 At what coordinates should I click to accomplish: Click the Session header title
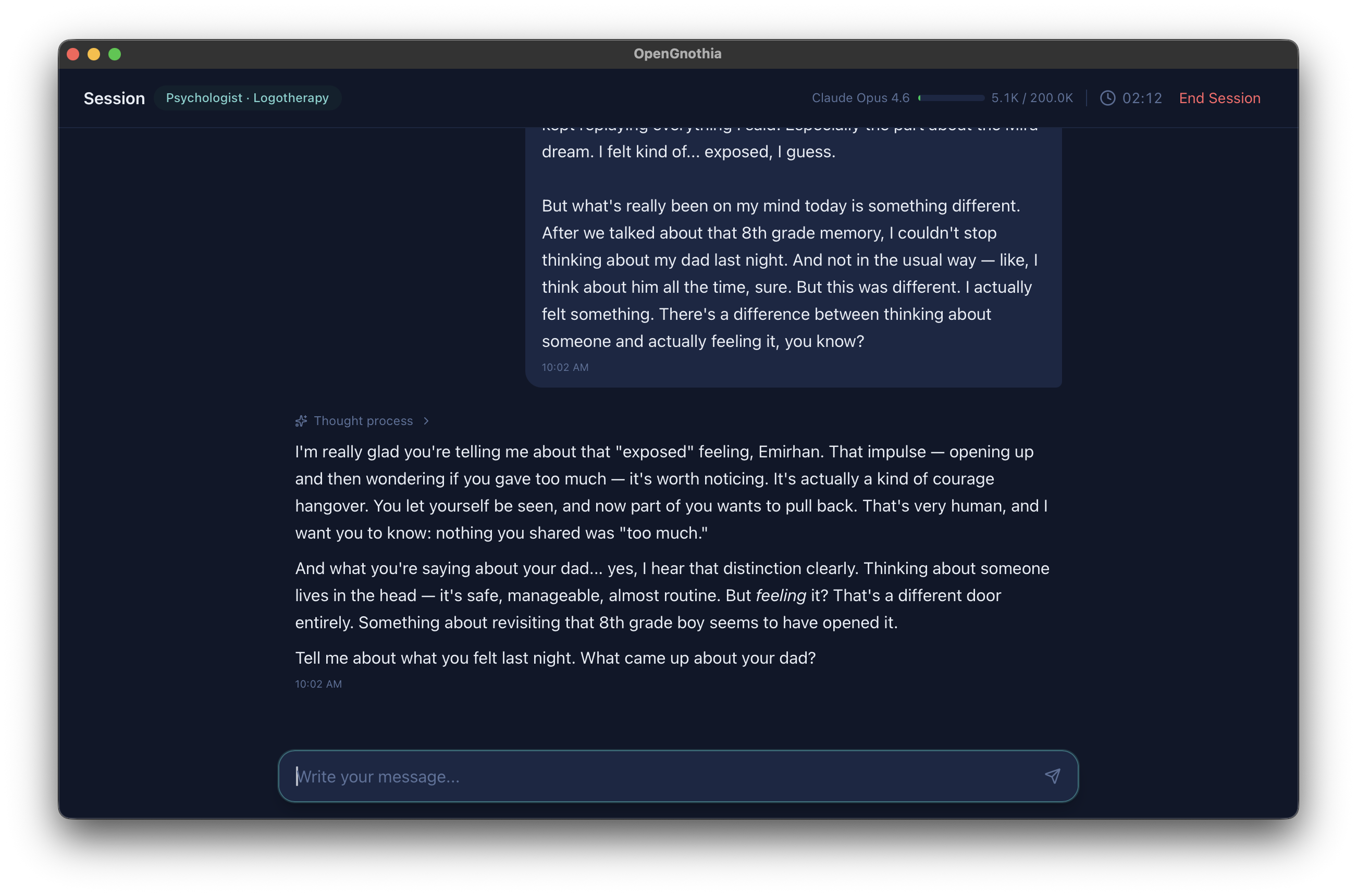tap(114, 98)
